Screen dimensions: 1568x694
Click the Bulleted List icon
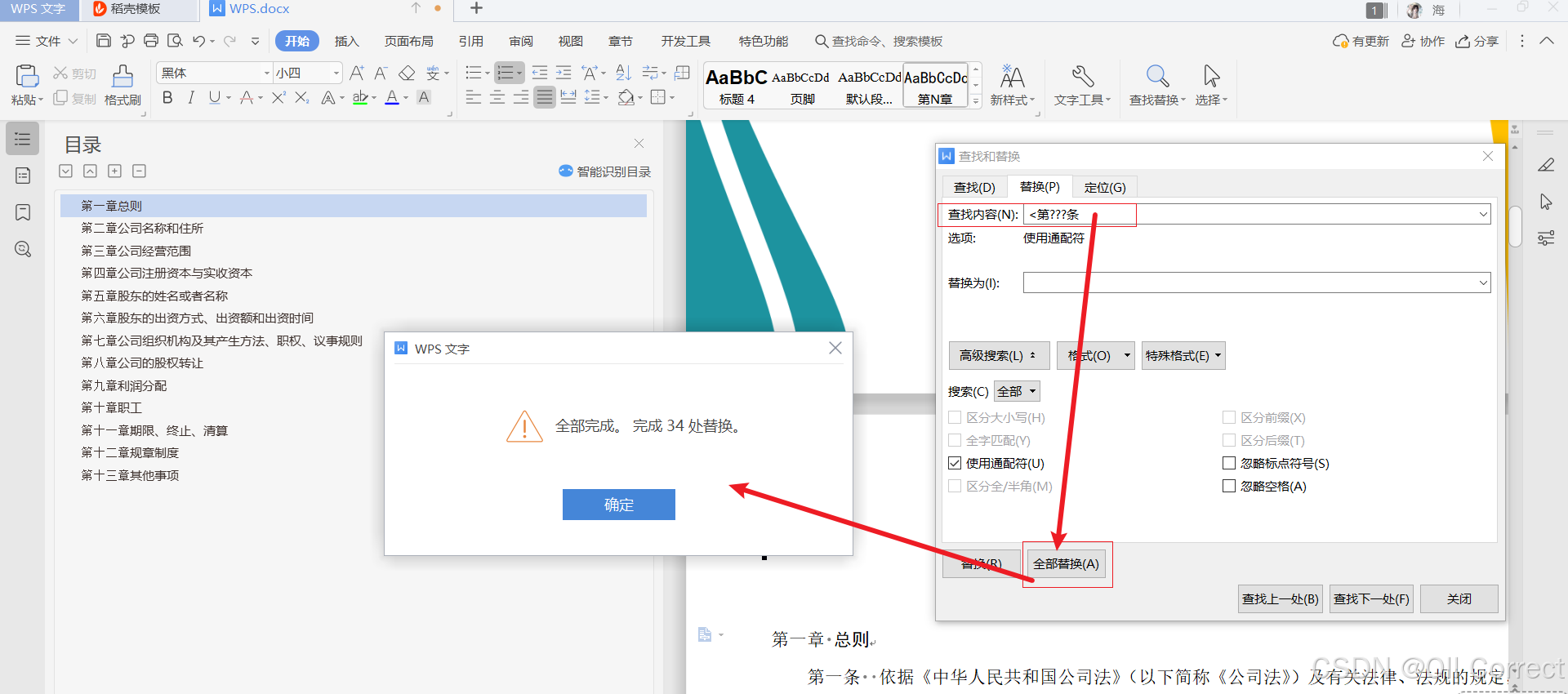tap(473, 73)
